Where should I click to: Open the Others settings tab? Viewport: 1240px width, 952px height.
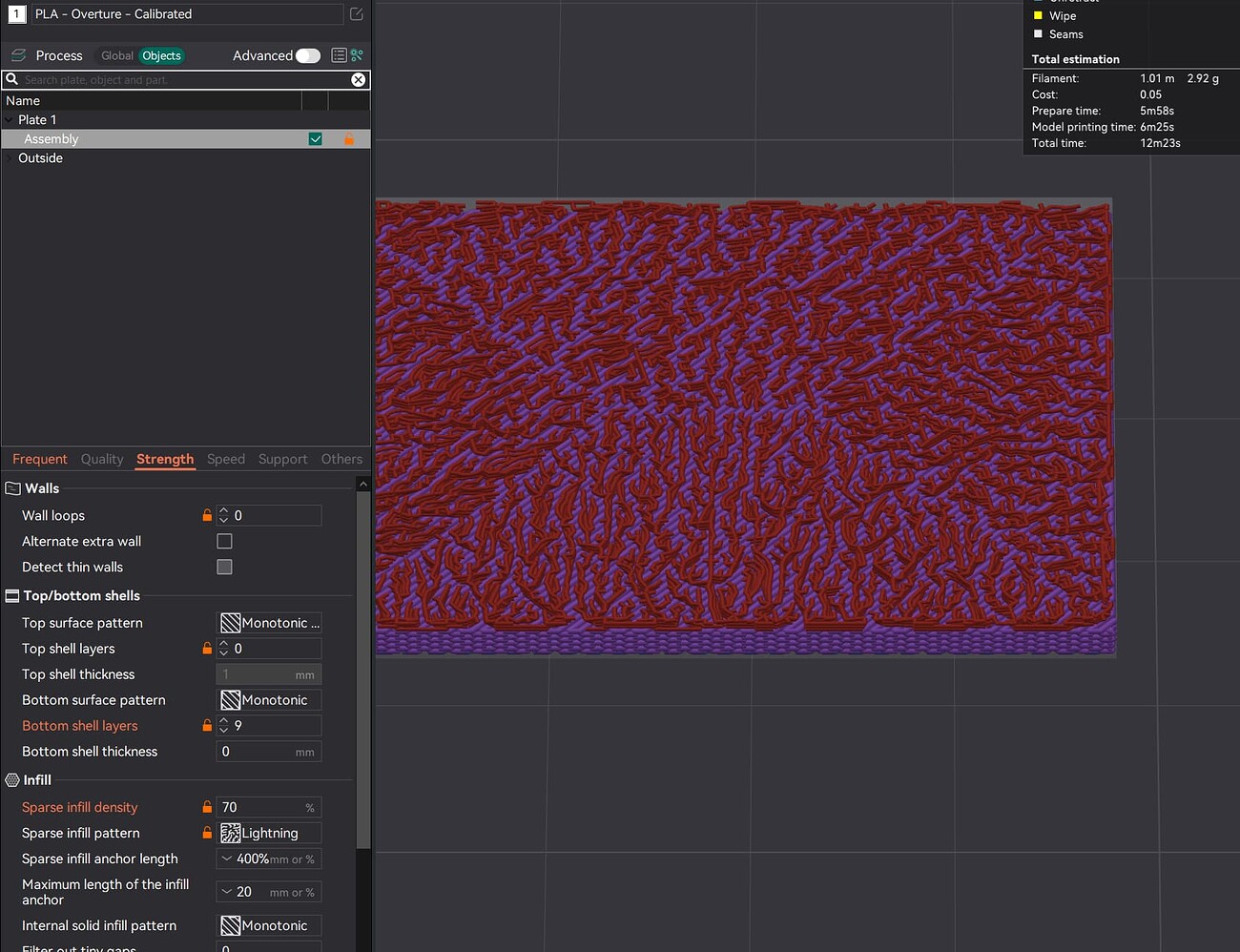tap(341, 459)
